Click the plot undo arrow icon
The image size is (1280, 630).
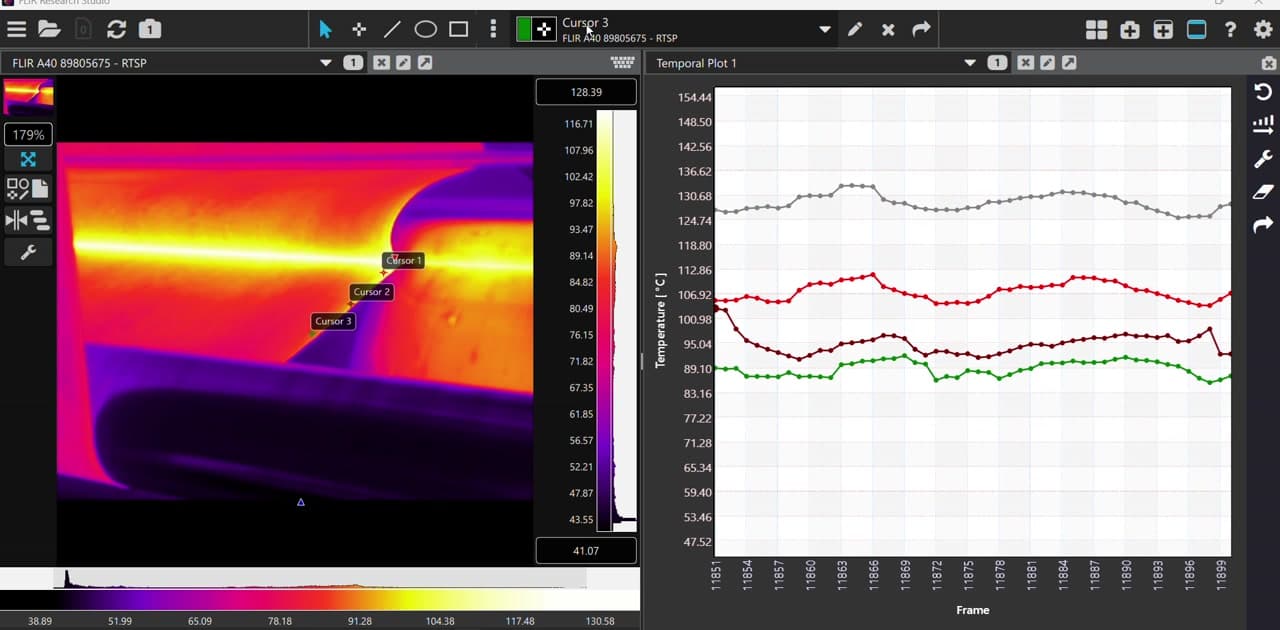1263,92
